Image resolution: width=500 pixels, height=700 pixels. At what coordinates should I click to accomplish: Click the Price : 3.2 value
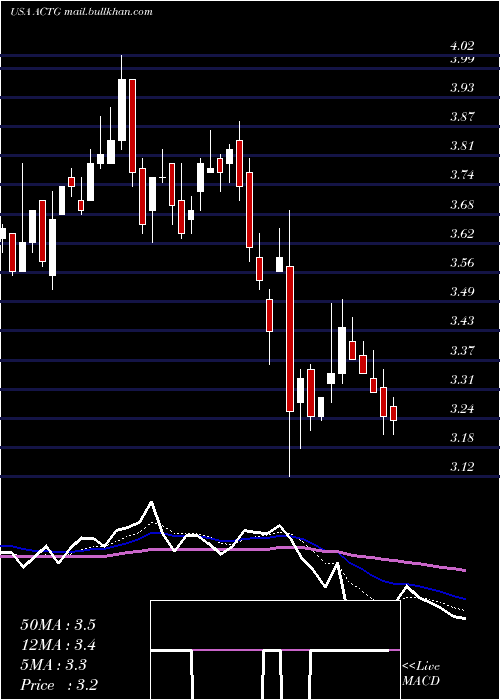click(59, 685)
